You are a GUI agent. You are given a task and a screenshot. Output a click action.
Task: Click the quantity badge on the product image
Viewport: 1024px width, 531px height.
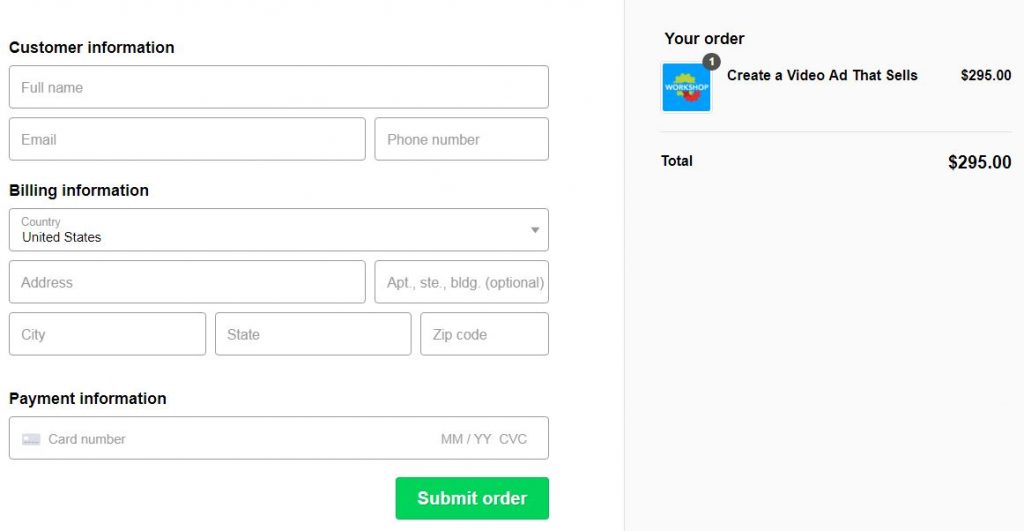pyautogui.click(x=711, y=62)
